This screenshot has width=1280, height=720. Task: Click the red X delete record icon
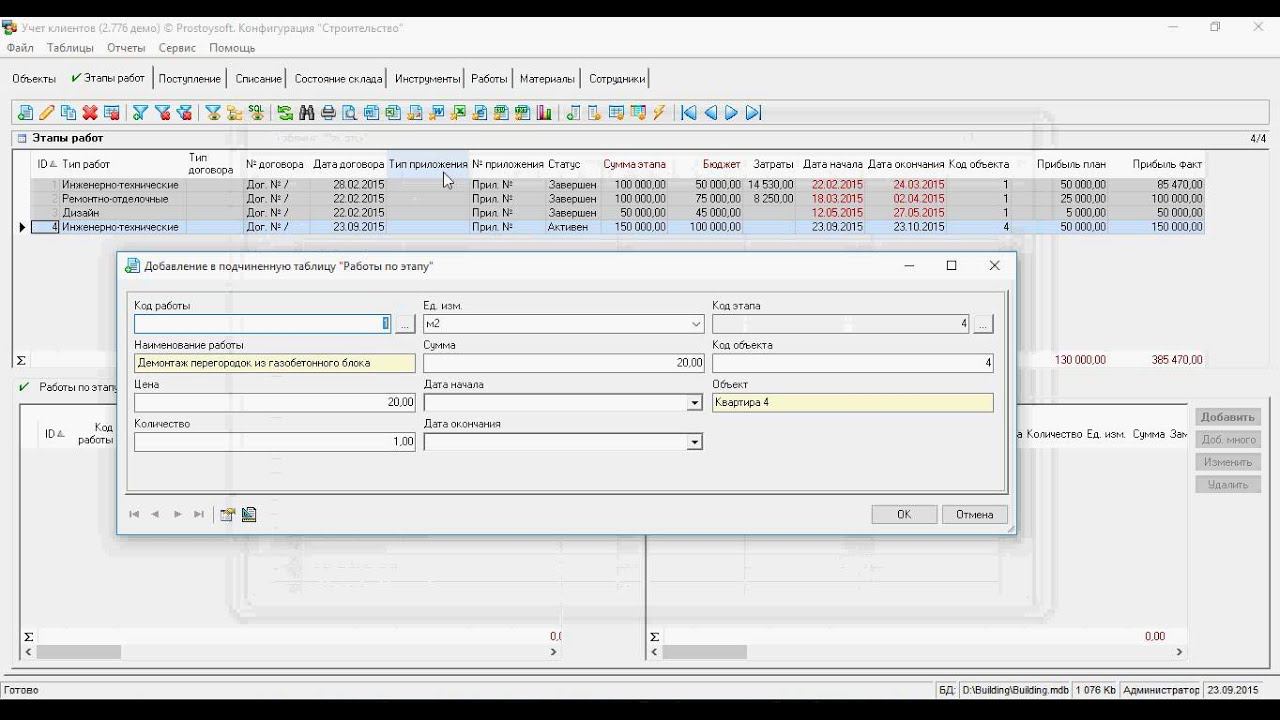90,113
